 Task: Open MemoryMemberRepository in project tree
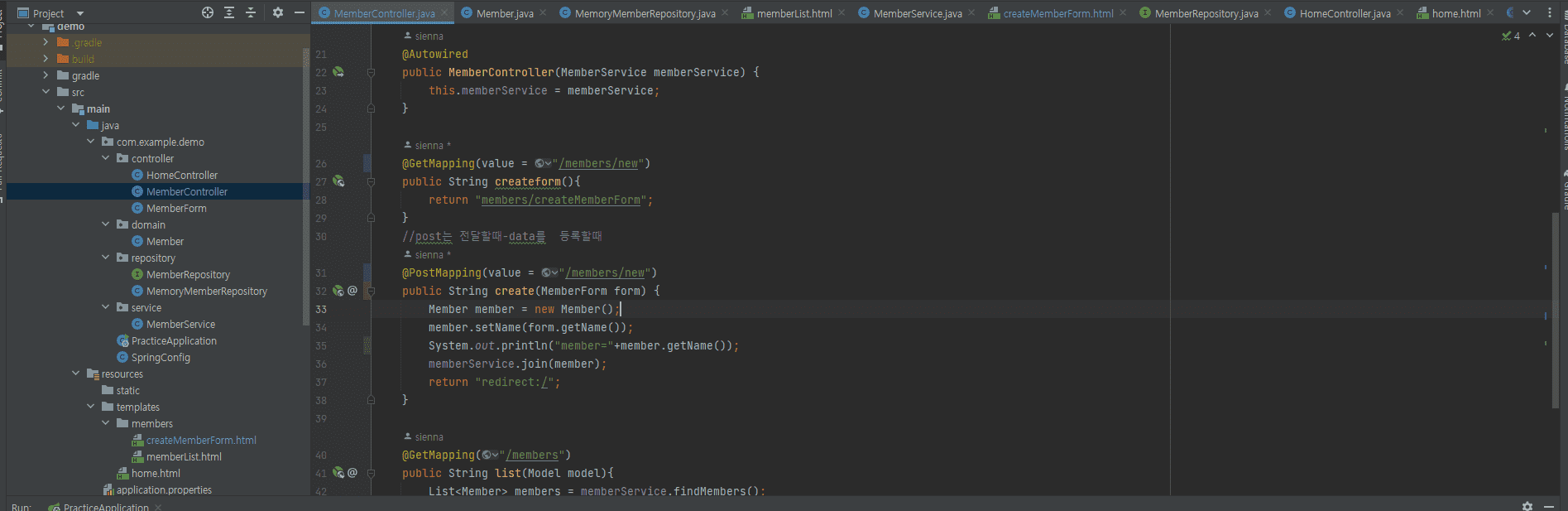point(207,291)
